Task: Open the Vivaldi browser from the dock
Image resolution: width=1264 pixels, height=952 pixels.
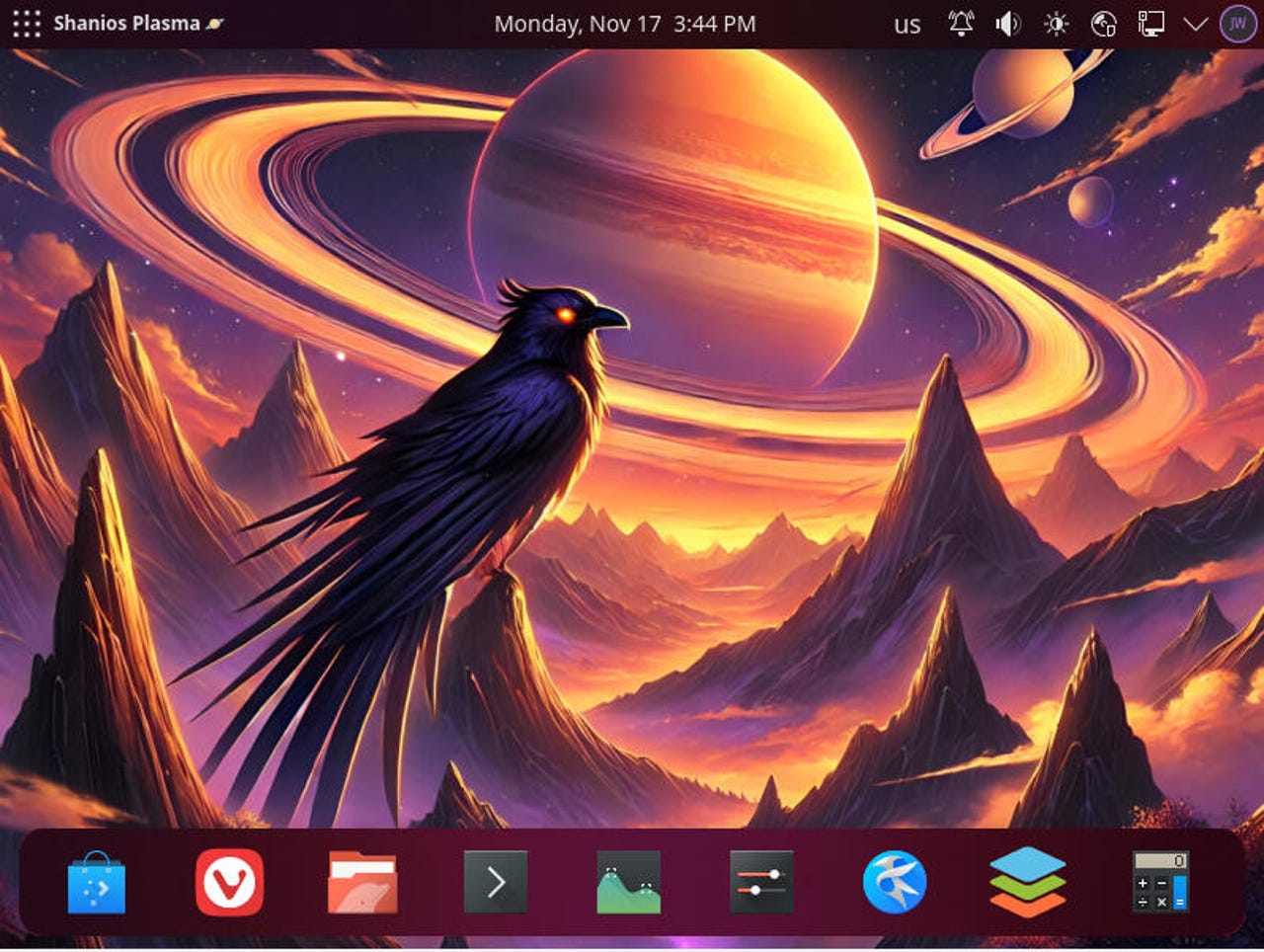Action: (x=229, y=882)
